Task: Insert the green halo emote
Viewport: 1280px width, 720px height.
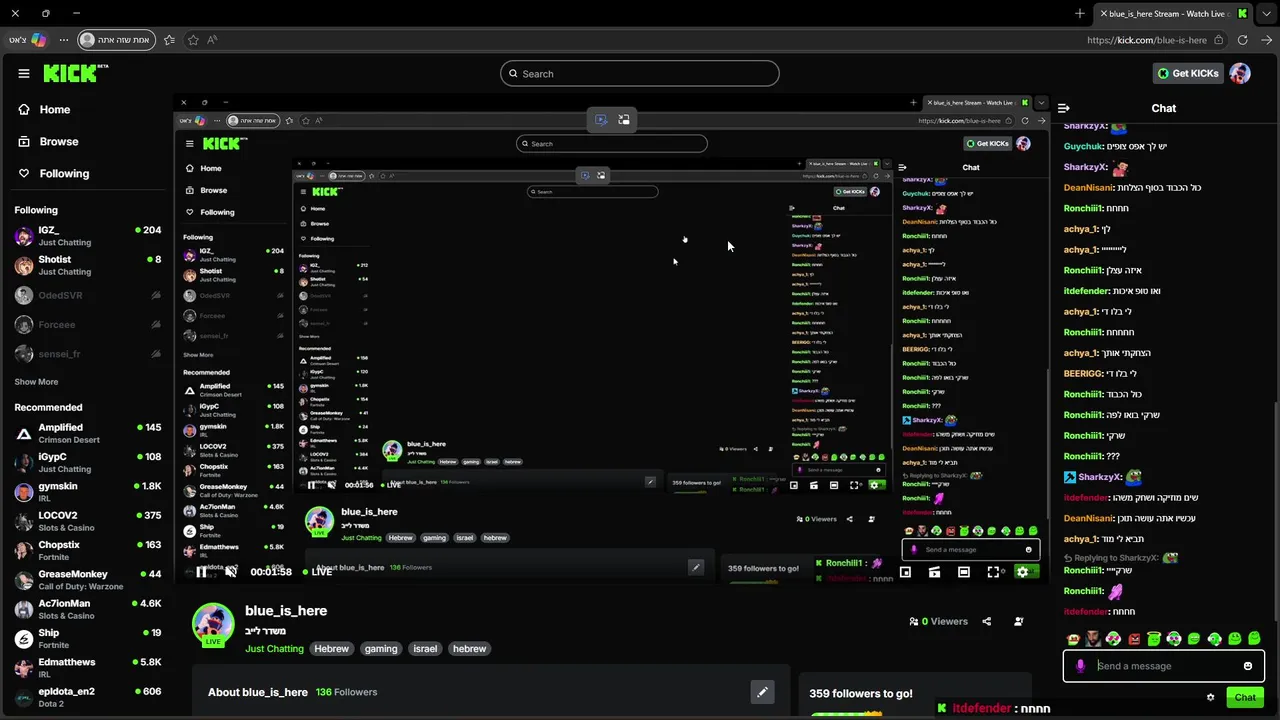Action: 1154,638
